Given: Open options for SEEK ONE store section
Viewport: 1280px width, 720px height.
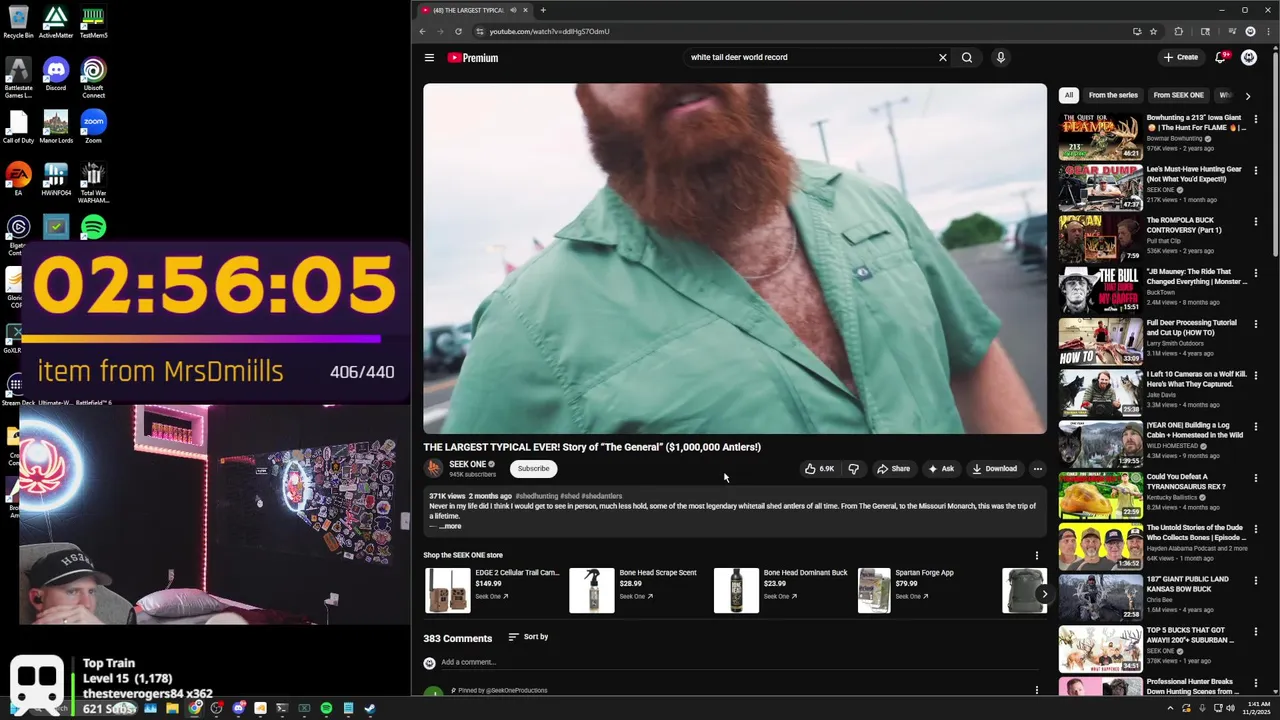Looking at the screenshot, I should 1036,555.
